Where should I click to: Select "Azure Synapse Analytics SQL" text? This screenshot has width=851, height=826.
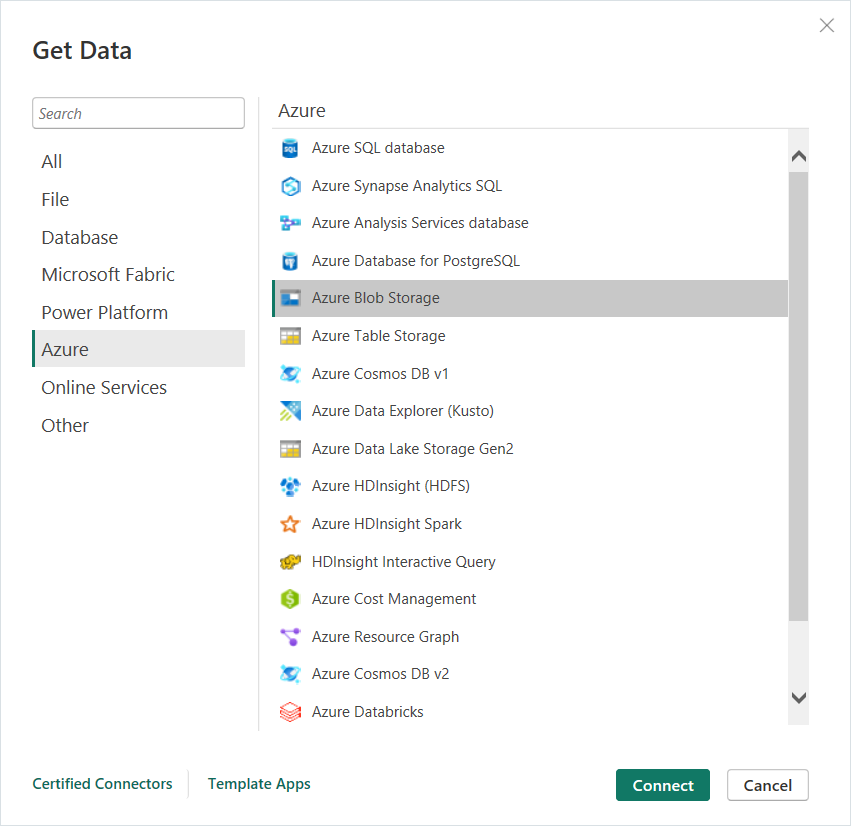click(407, 186)
